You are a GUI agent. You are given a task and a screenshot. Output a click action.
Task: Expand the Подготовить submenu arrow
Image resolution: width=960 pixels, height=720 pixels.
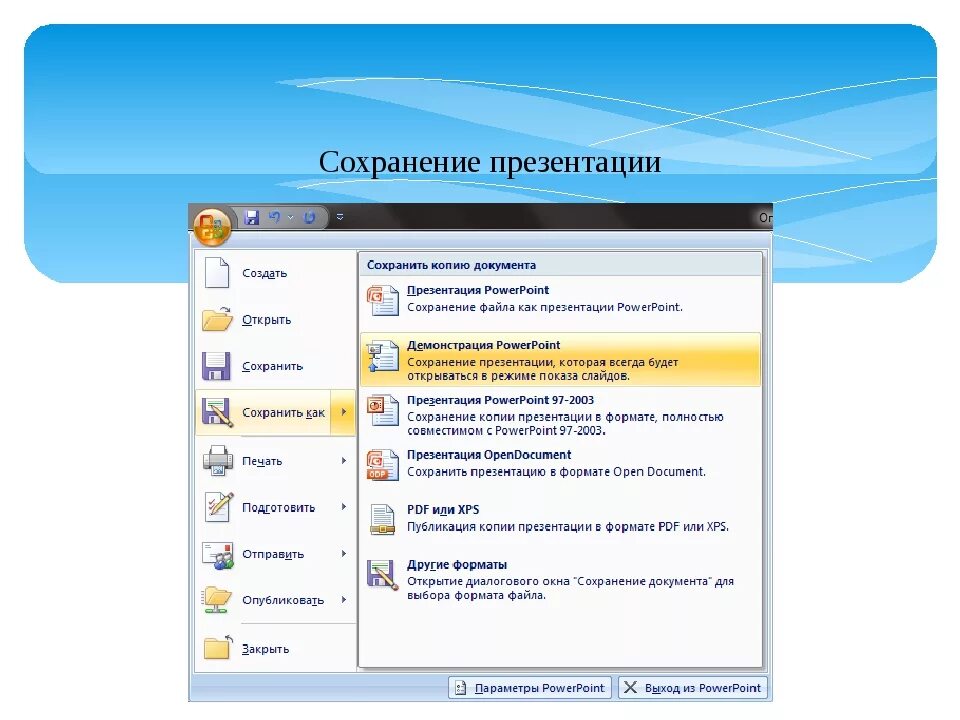coord(344,507)
